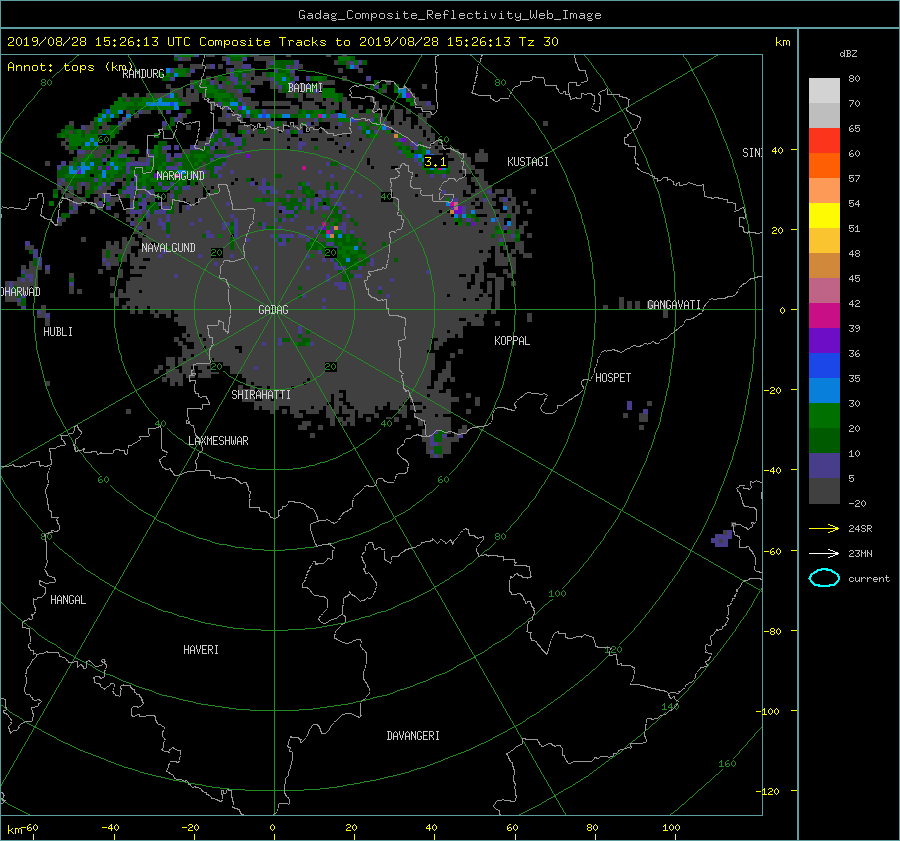Click the 'current' legend text
Viewport: 900px width, 841px height.
(868, 579)
